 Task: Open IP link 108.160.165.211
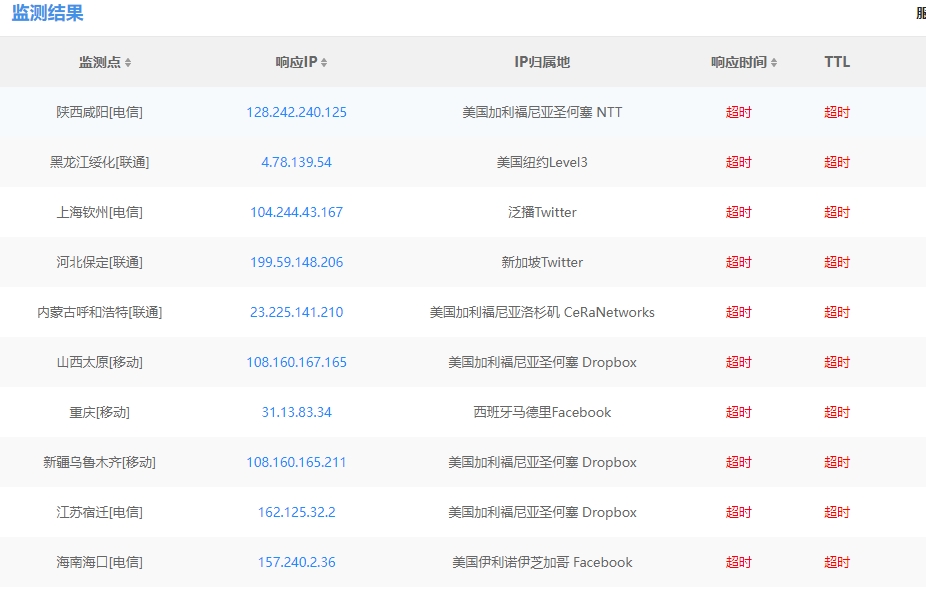pos(296,462)
